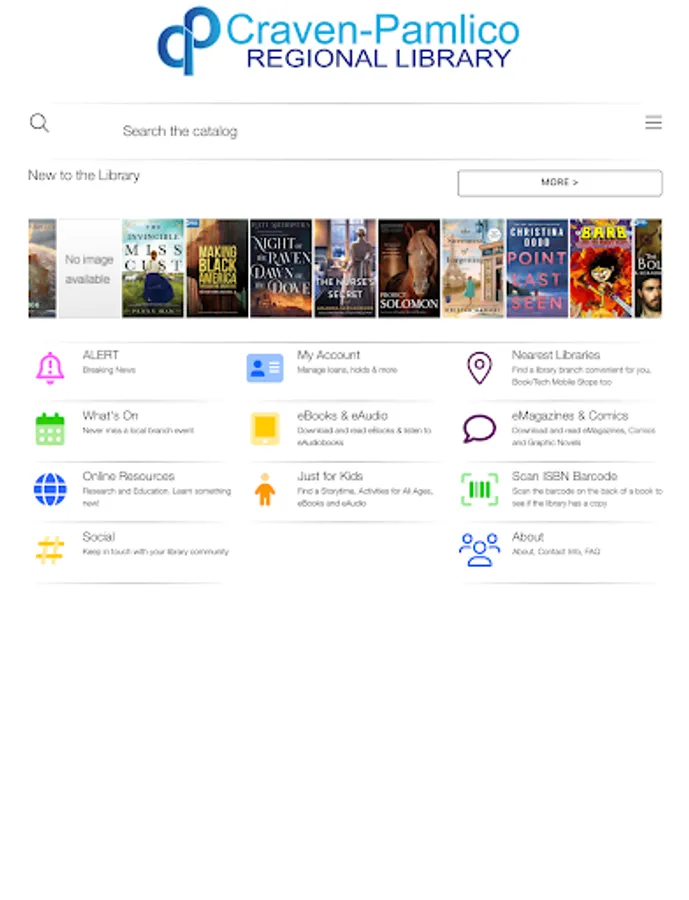The height and width of the screenshot is (900, 689).
Task: Click 'About, Contact Info, FAQ' text
Action: point(556,552)
